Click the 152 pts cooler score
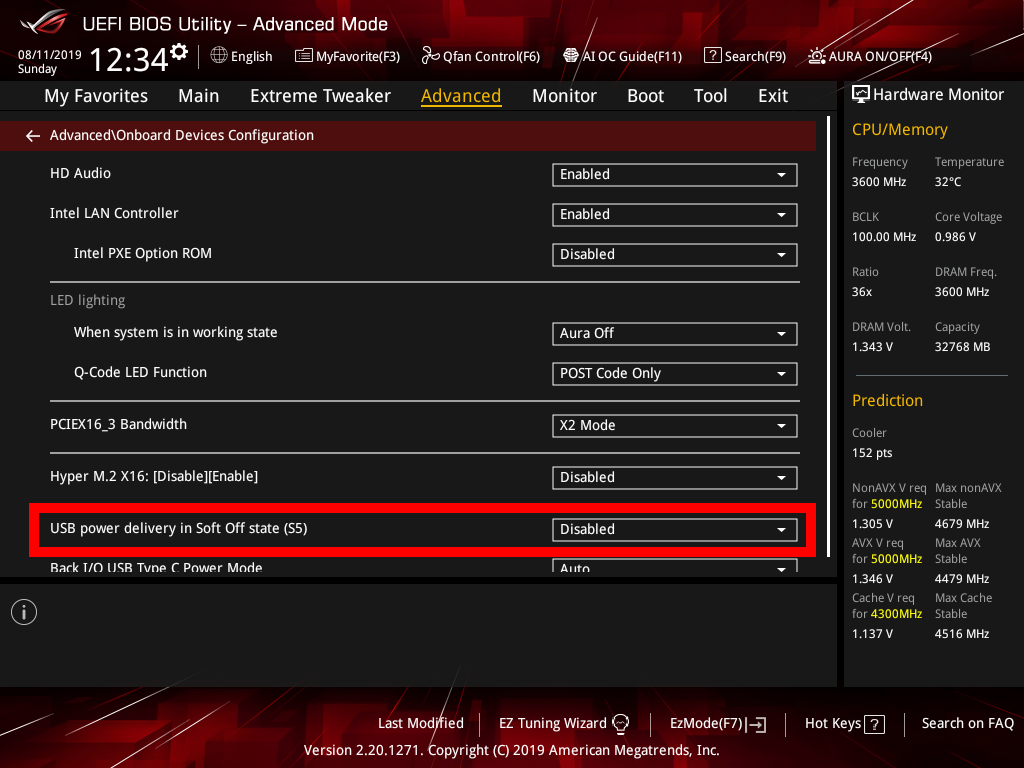This screenshot has height=768, width=1024. click(x=872, y=453)
